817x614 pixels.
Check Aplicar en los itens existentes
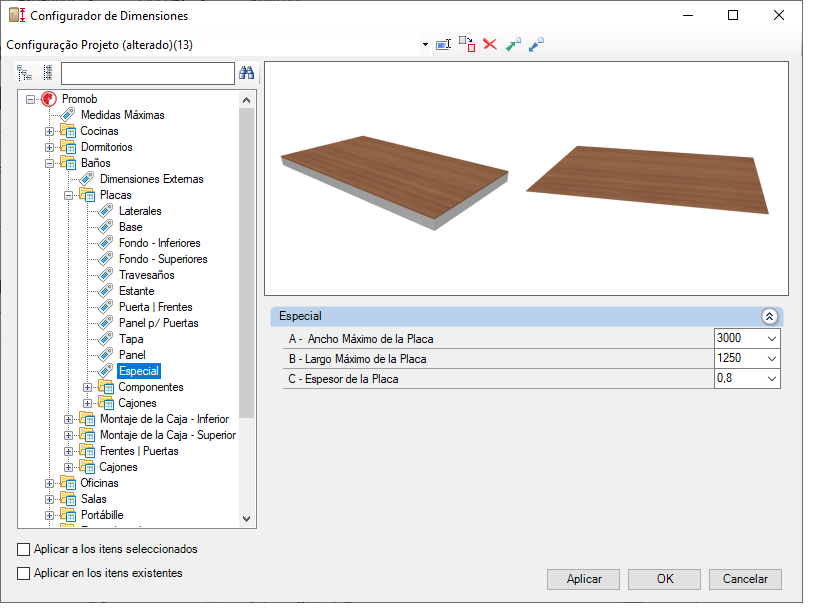click(23, 573)
